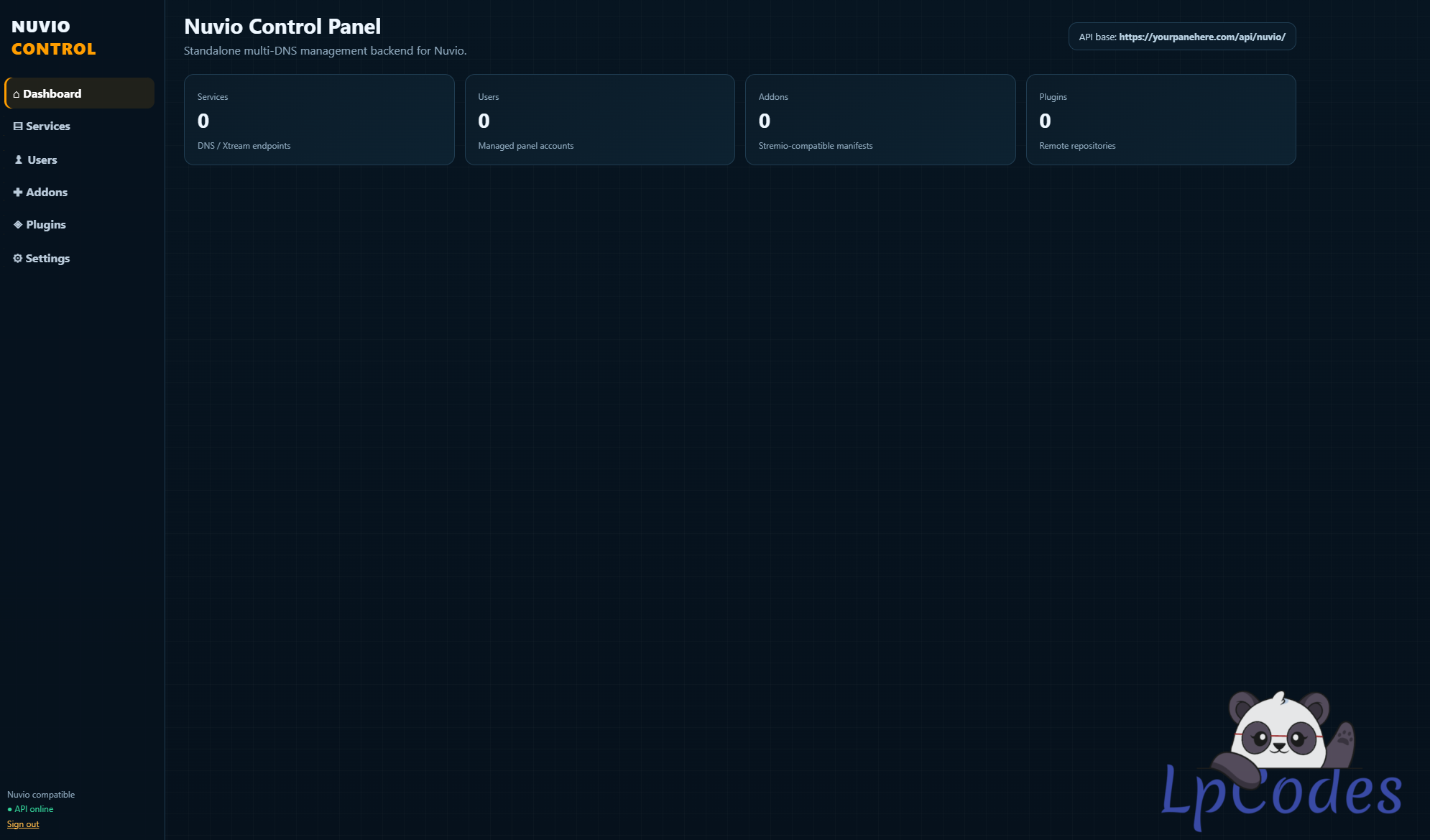Open the Dashboard menu item
This screenshot has width=1430, height=840.
click(79, 93)
